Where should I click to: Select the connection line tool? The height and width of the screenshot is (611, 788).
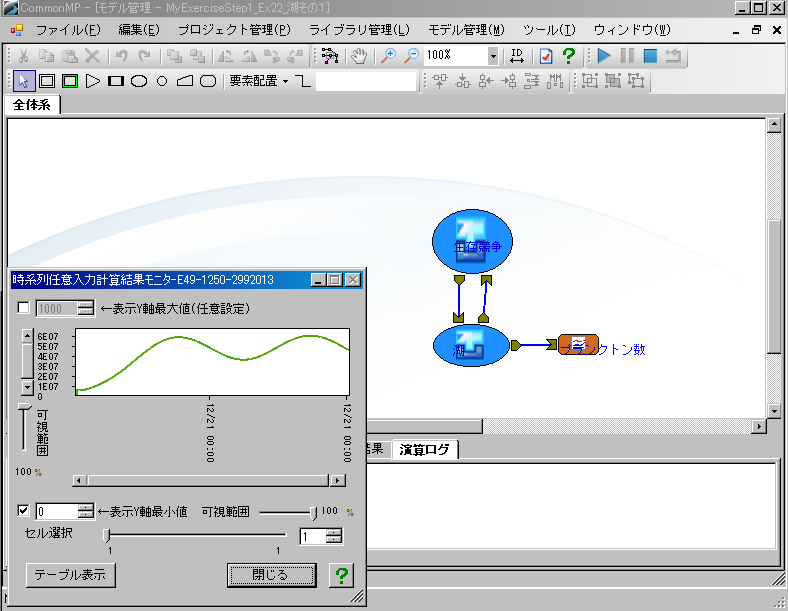click(303, 81)
